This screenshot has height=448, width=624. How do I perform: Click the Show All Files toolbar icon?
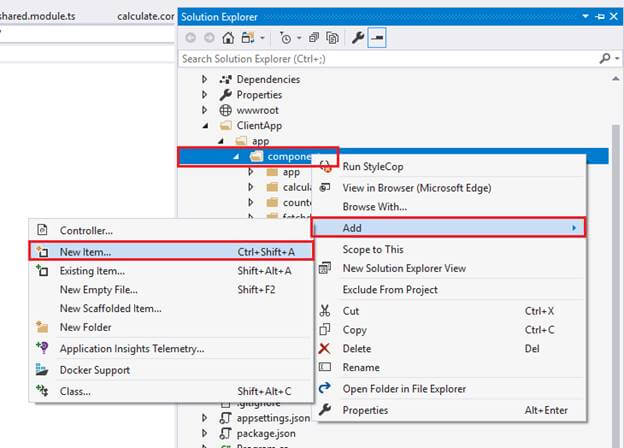click(332, 38)
